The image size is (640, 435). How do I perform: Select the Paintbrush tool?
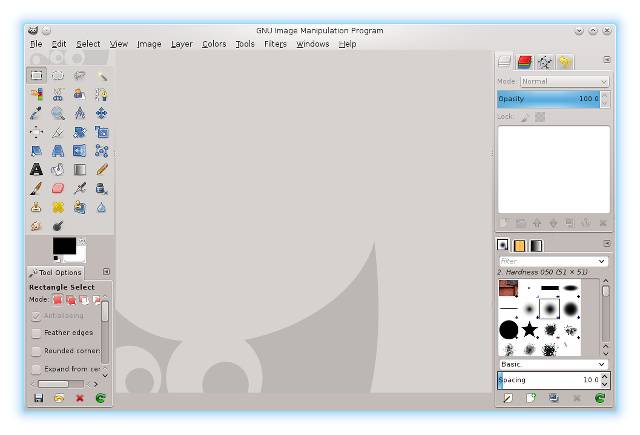pos(36,189)
